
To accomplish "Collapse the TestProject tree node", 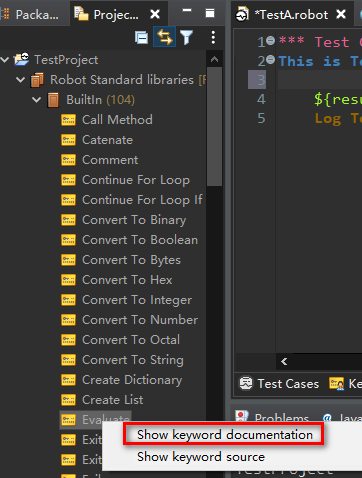I will tap(5, 60).
